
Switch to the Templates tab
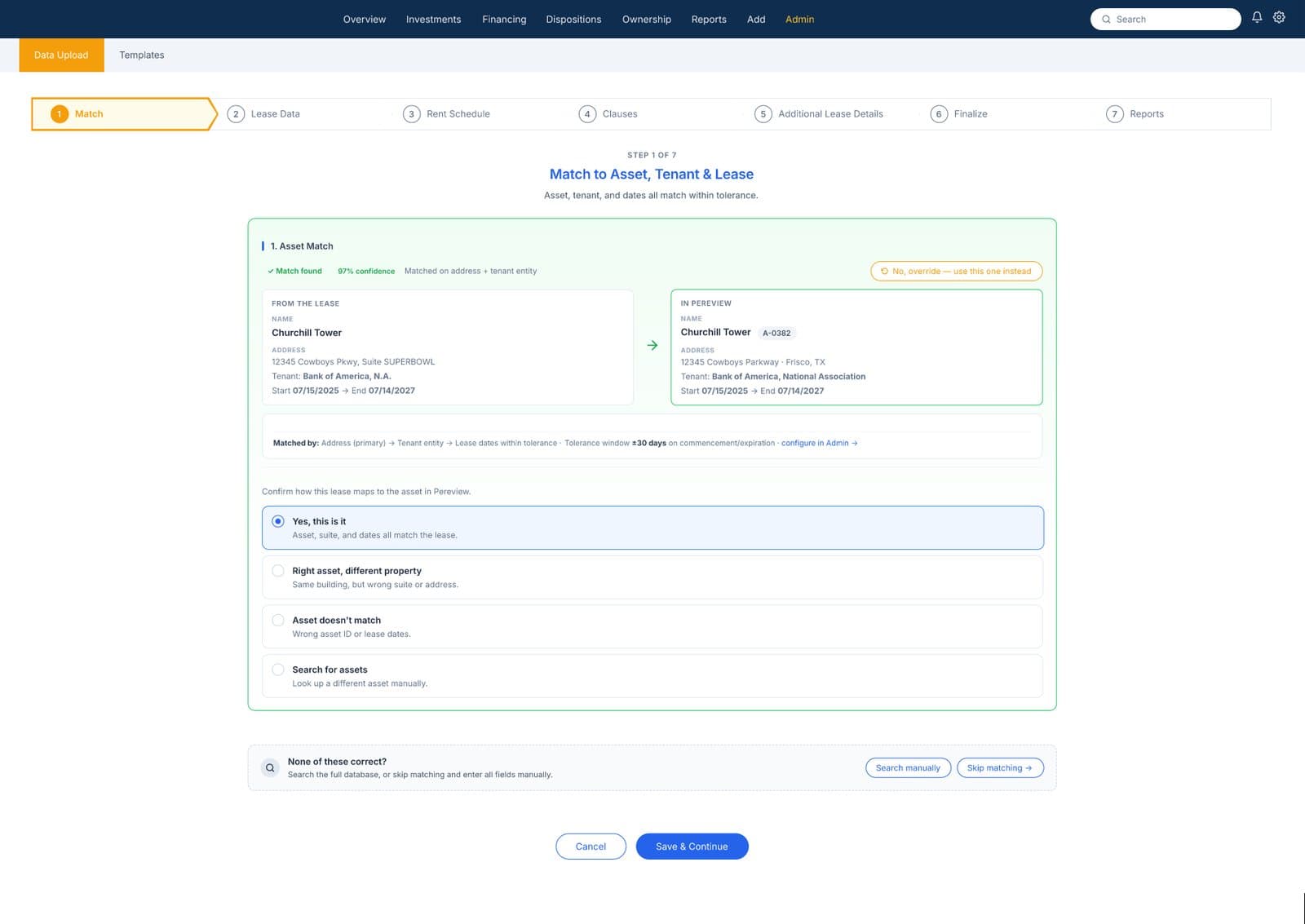142,55
